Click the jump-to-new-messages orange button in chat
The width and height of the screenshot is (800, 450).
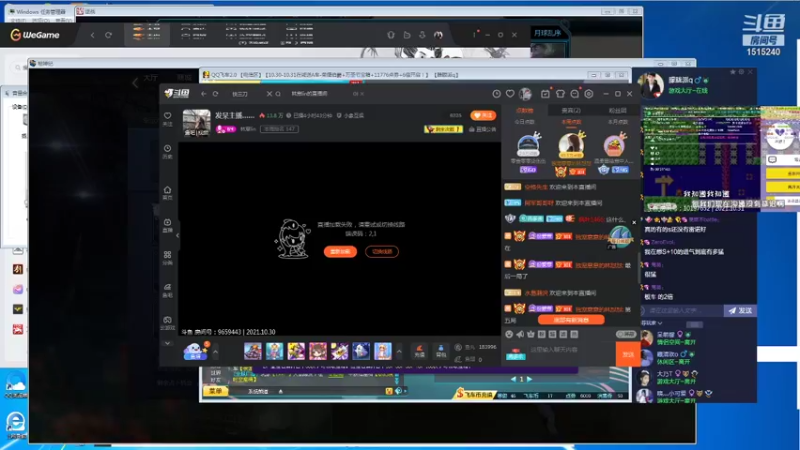[x=571, y=320]
